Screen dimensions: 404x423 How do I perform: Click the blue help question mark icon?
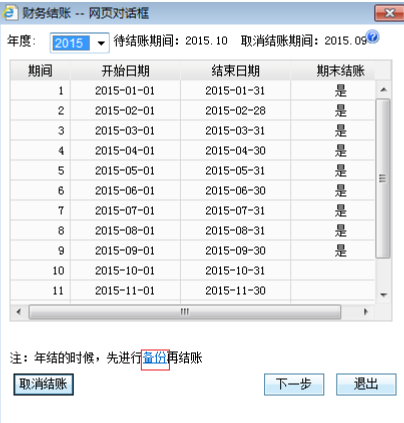tap(373, 36)
